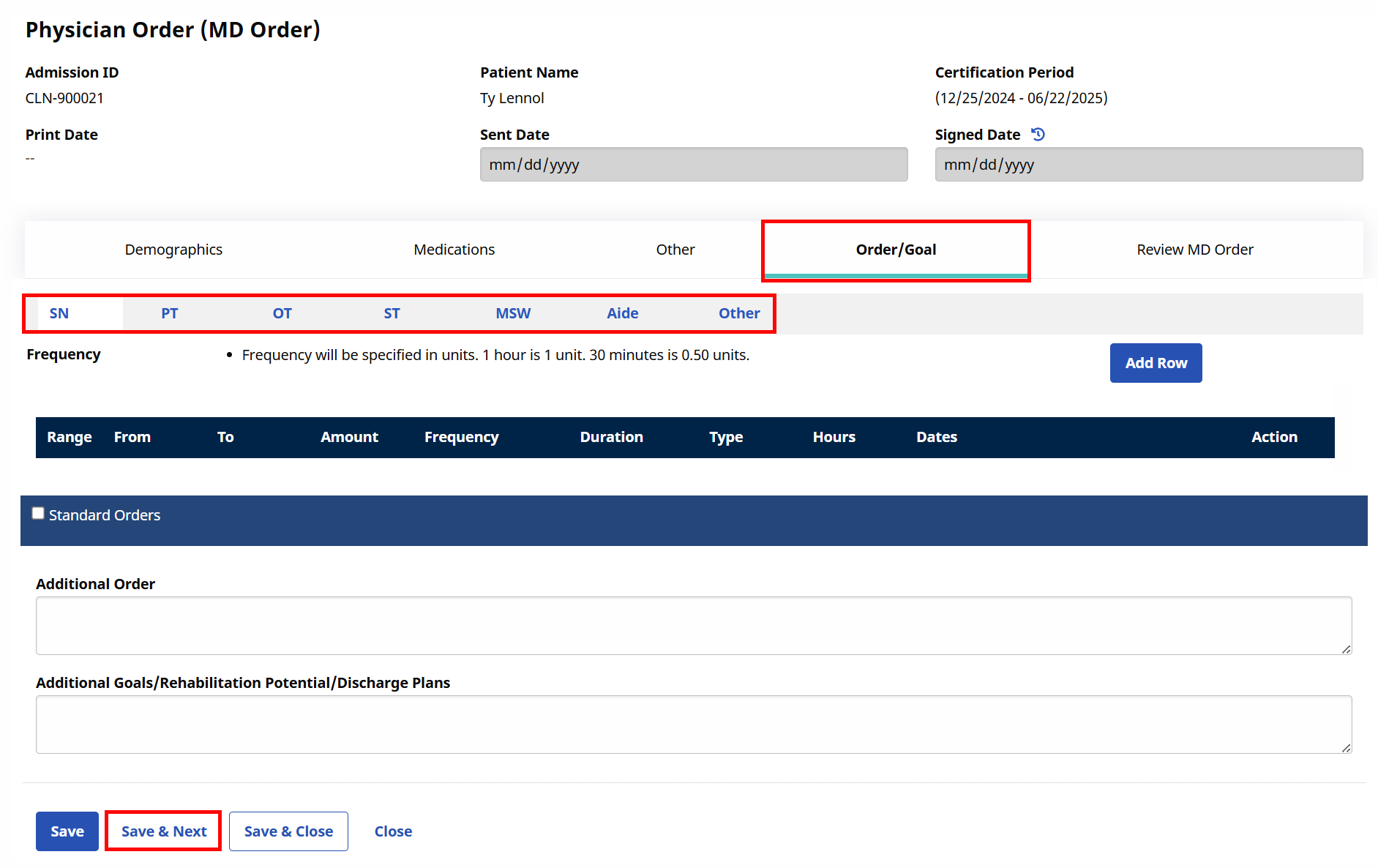Open the Signed Date history icon
The height and width of the screenshot is (868, 1378).
pos(1038,134)
